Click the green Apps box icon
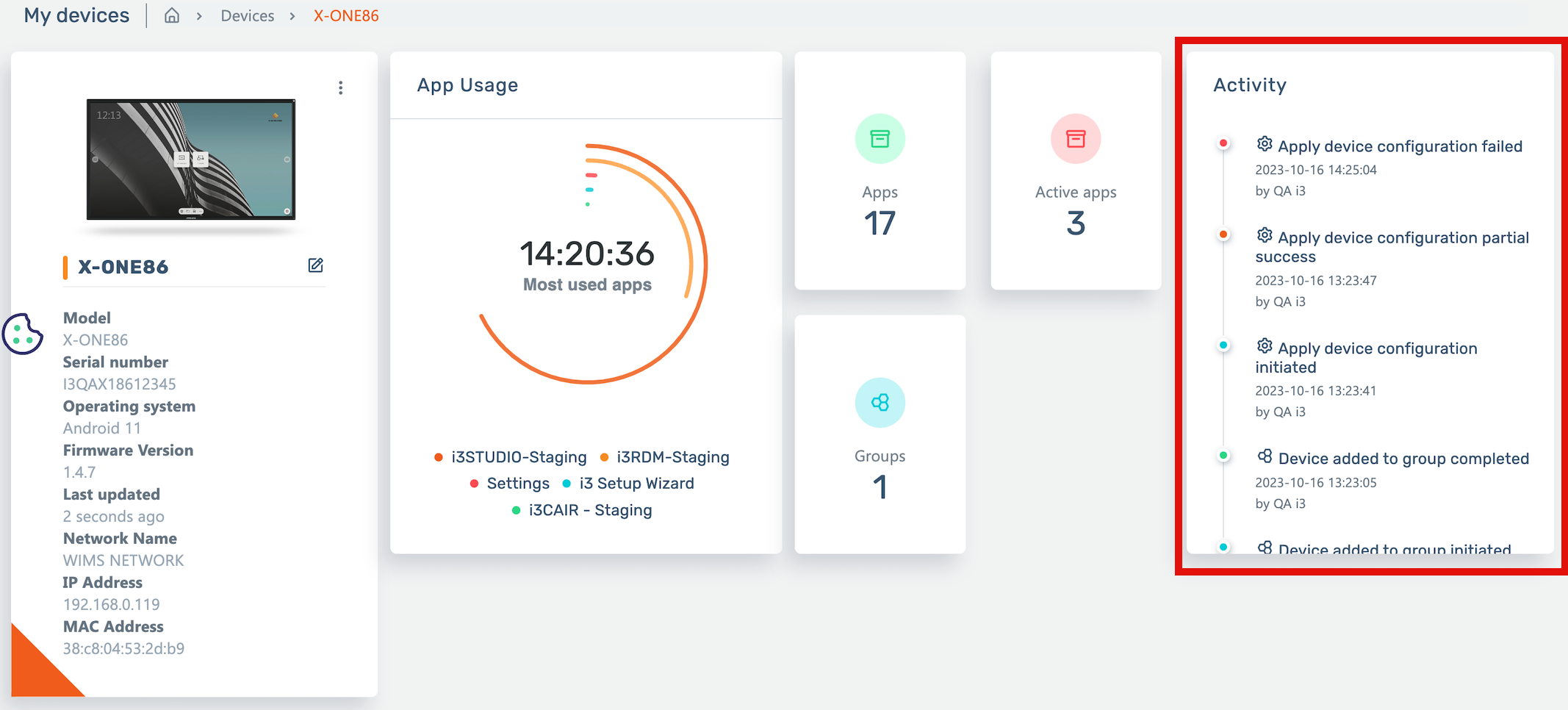Viewport: 1568px width, 710px height. coord(880,139)
